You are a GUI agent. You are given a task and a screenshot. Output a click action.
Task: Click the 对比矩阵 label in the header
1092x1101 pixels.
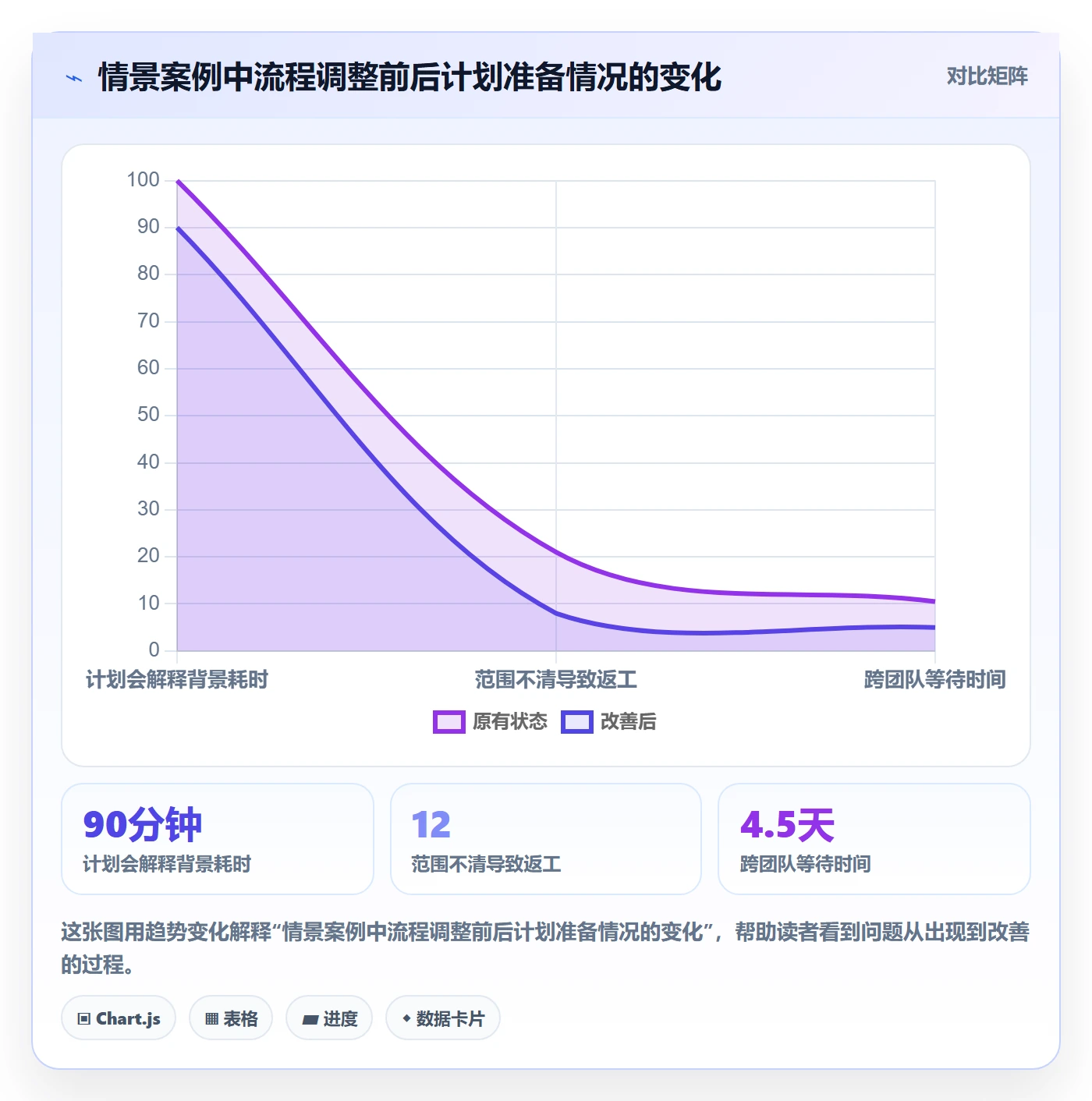987,76
